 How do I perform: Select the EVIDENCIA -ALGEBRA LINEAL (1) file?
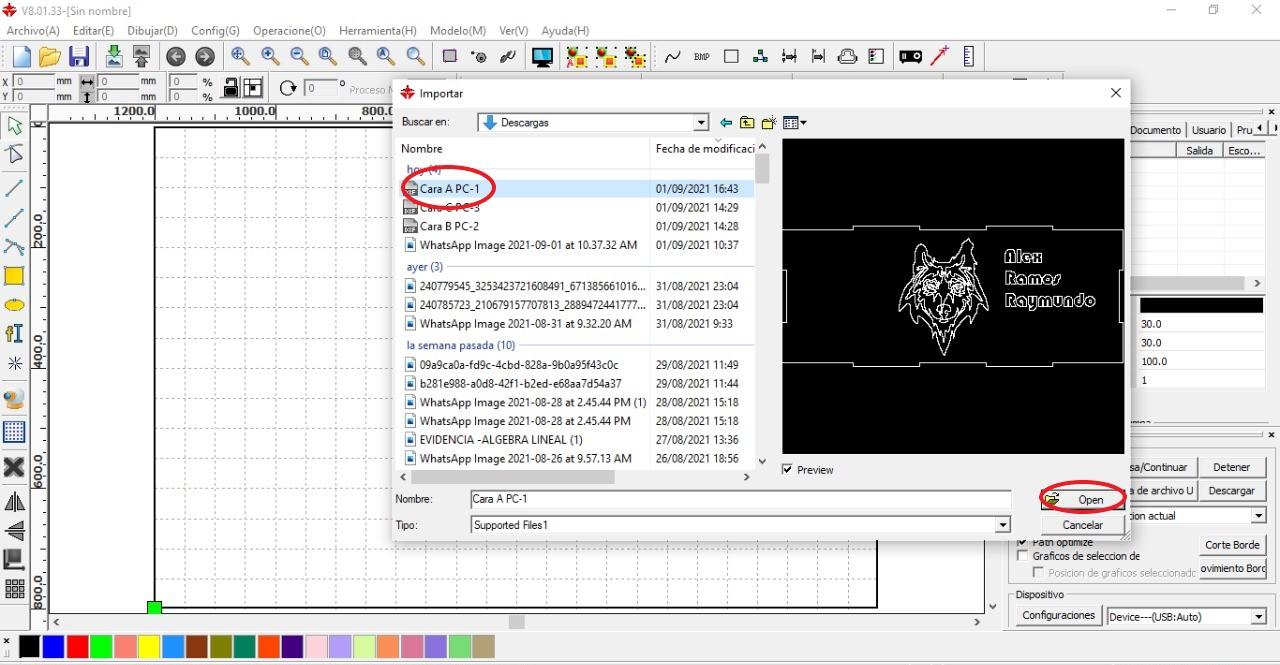coord(501,439)
